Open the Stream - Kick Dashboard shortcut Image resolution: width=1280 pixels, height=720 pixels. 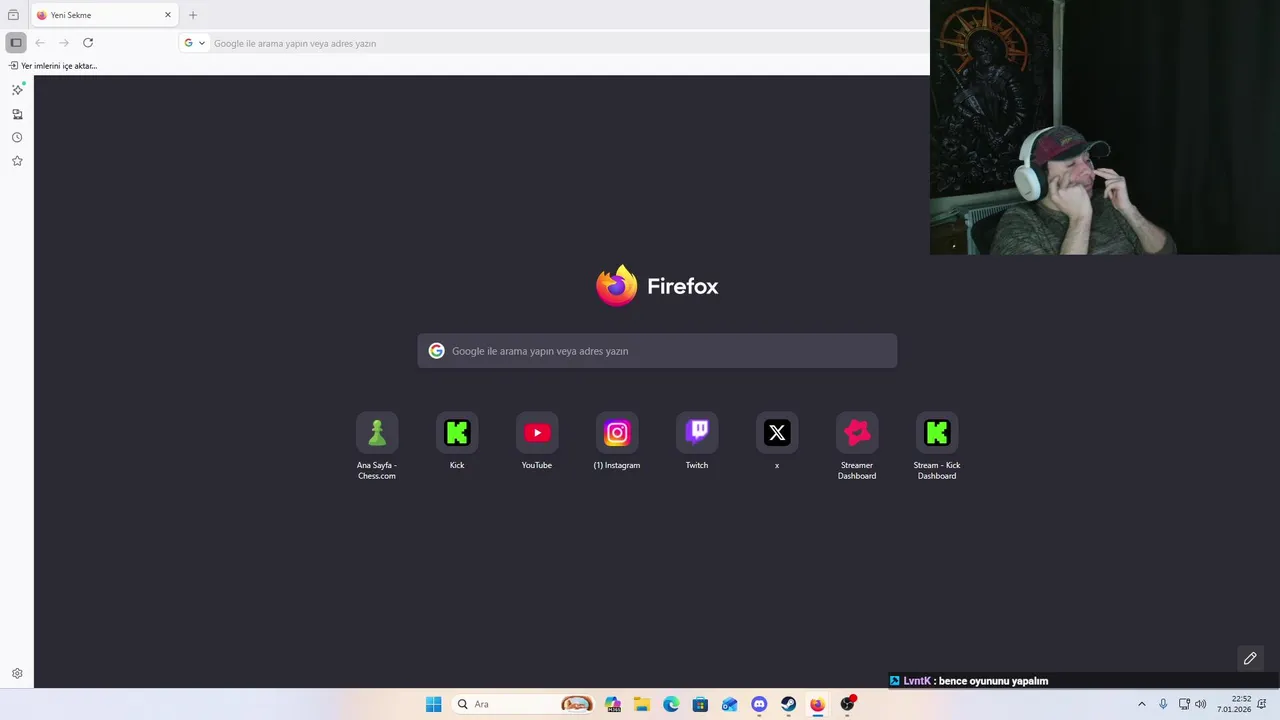(937, 446)
